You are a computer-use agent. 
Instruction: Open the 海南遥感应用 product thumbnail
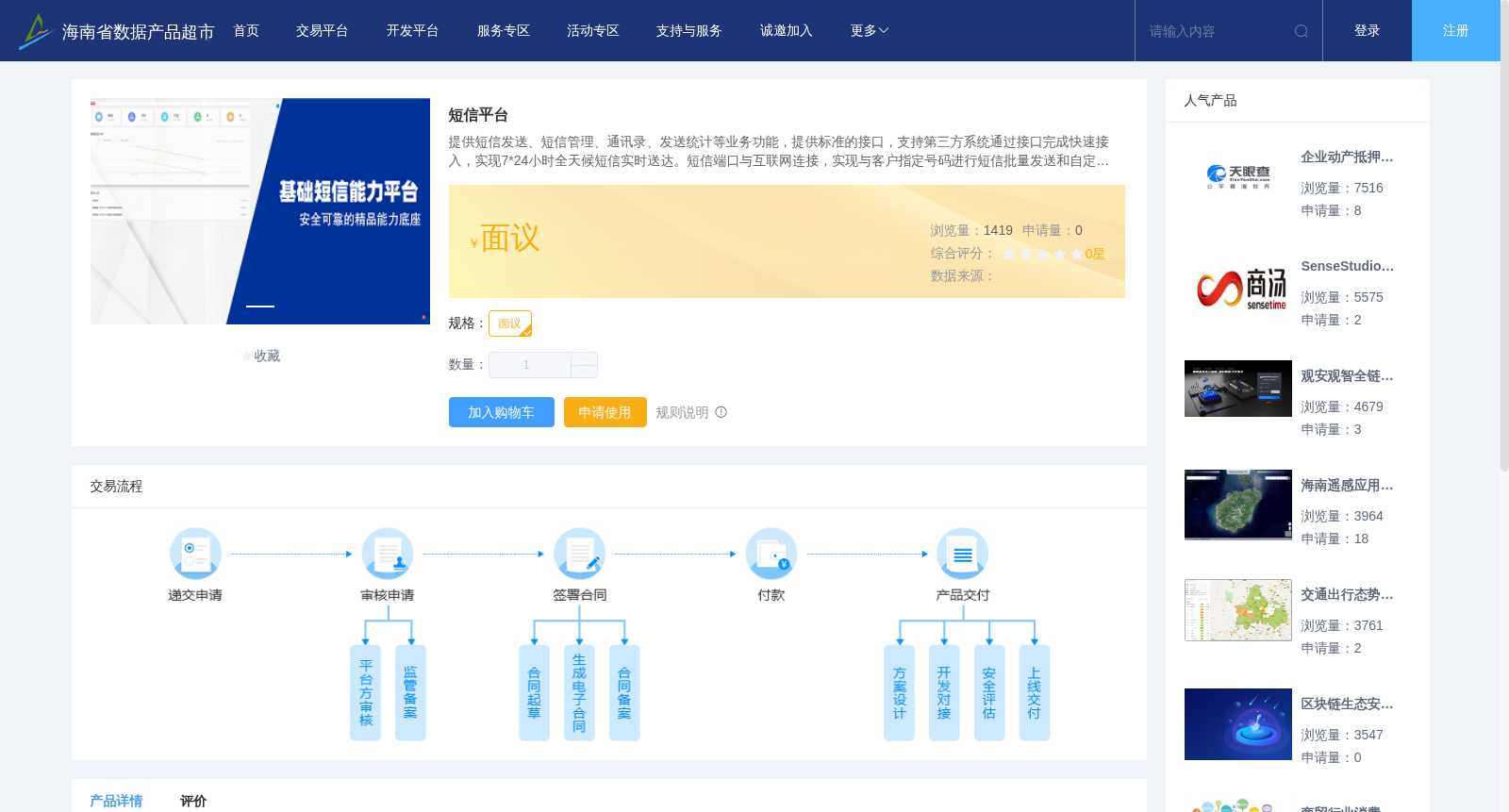coord(1238,505)
